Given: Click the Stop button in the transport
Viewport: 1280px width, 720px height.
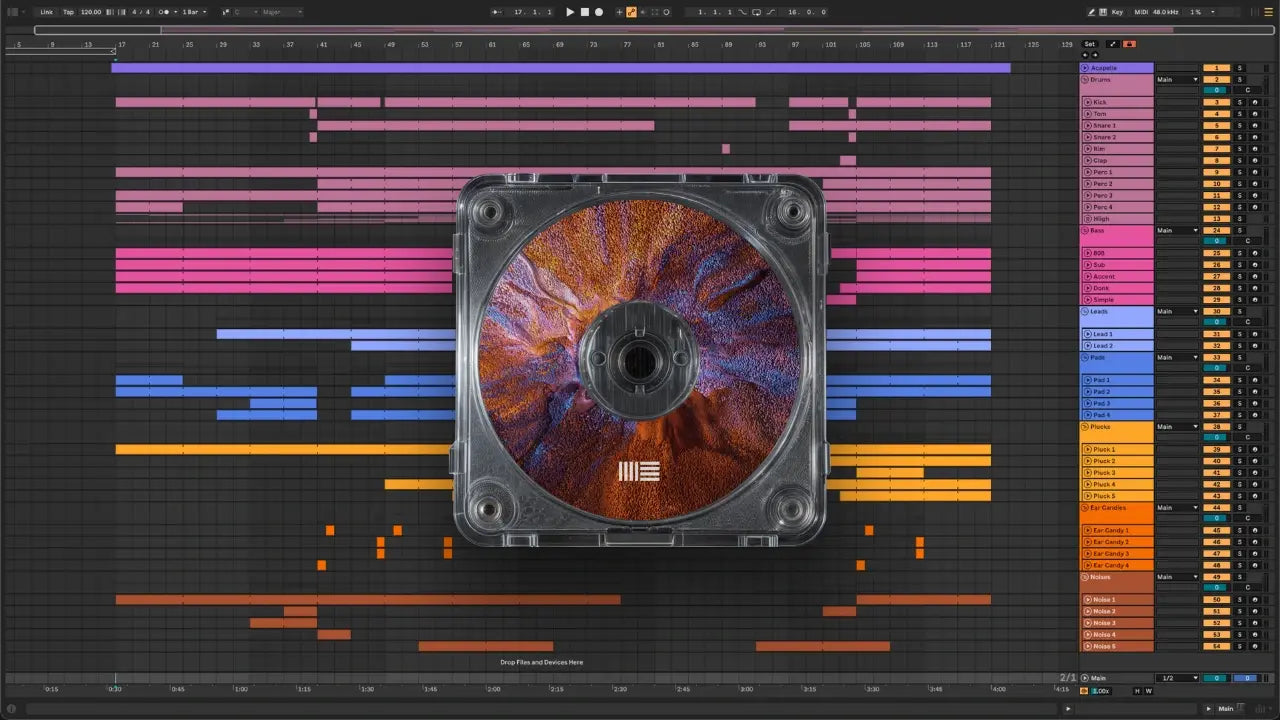Looking at the screenshot, I should (x=585, y=12).
